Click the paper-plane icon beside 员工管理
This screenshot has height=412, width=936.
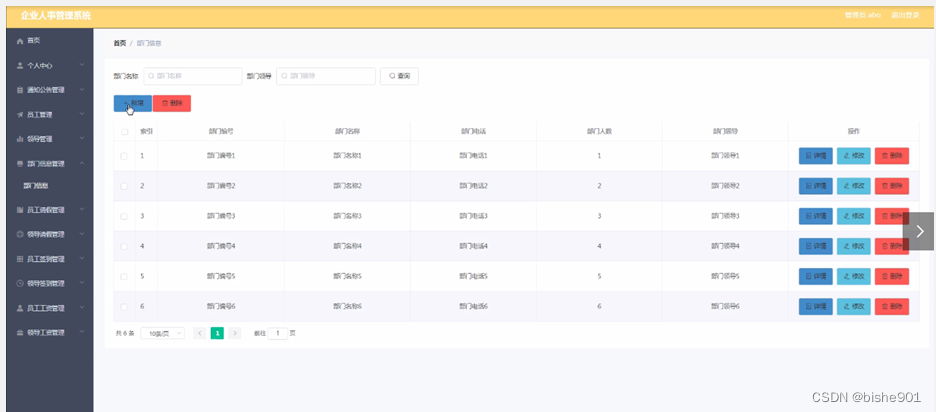20,115
